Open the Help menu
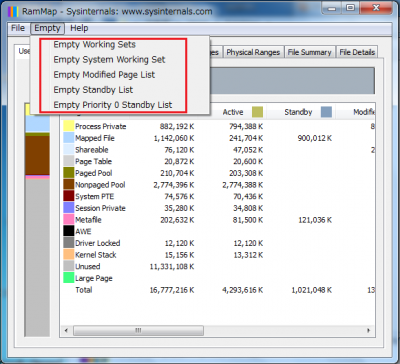 point(79,28)
